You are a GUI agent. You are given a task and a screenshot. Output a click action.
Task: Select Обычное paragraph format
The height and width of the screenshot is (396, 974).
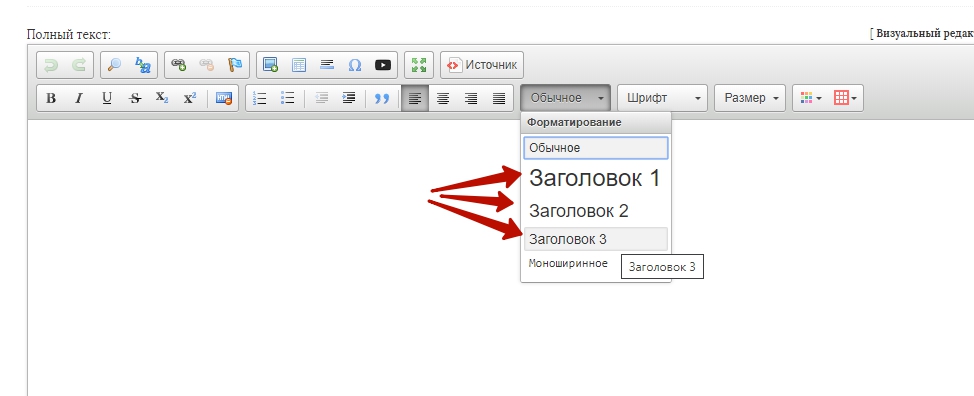point(596,148)
